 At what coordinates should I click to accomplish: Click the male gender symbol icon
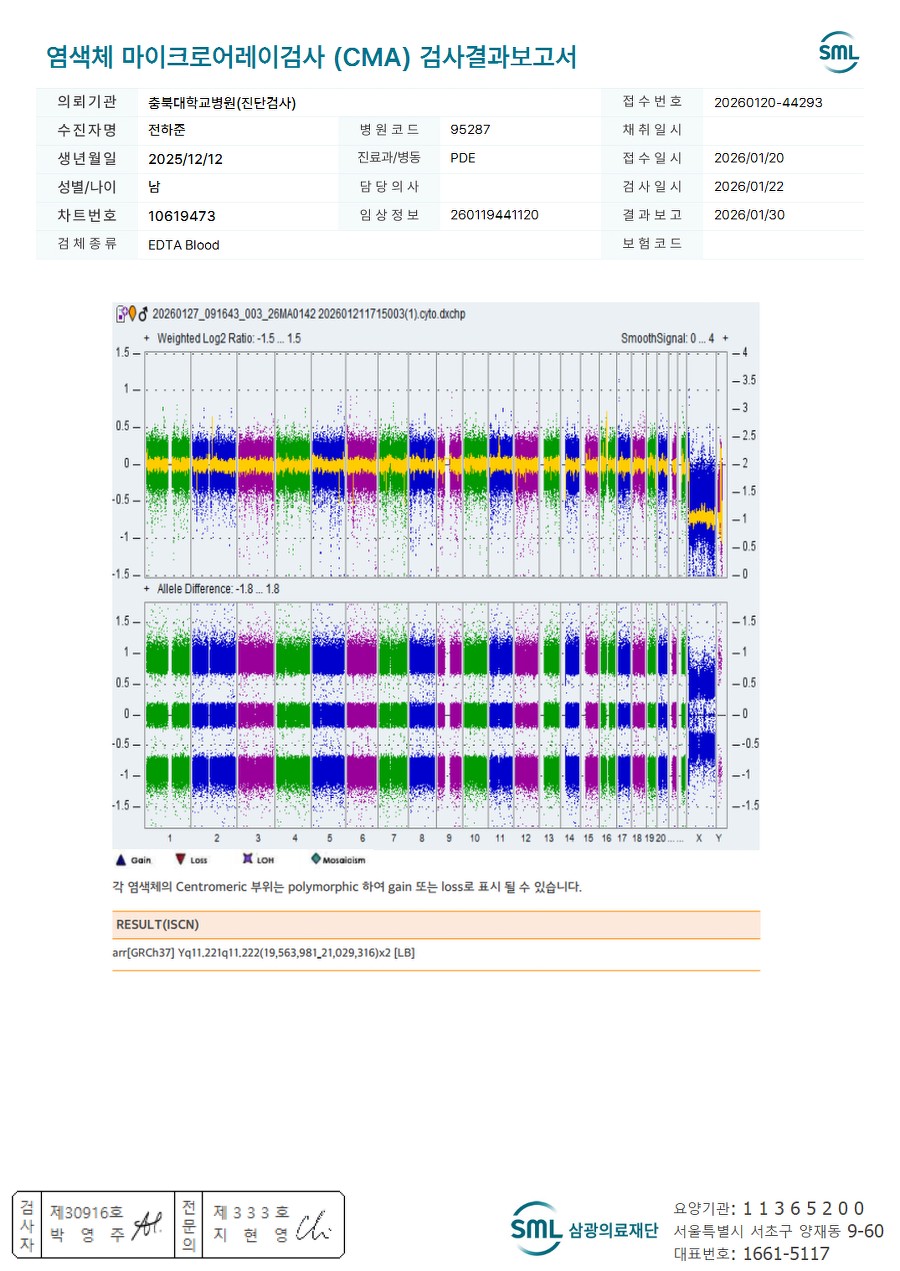click(142, 314)
